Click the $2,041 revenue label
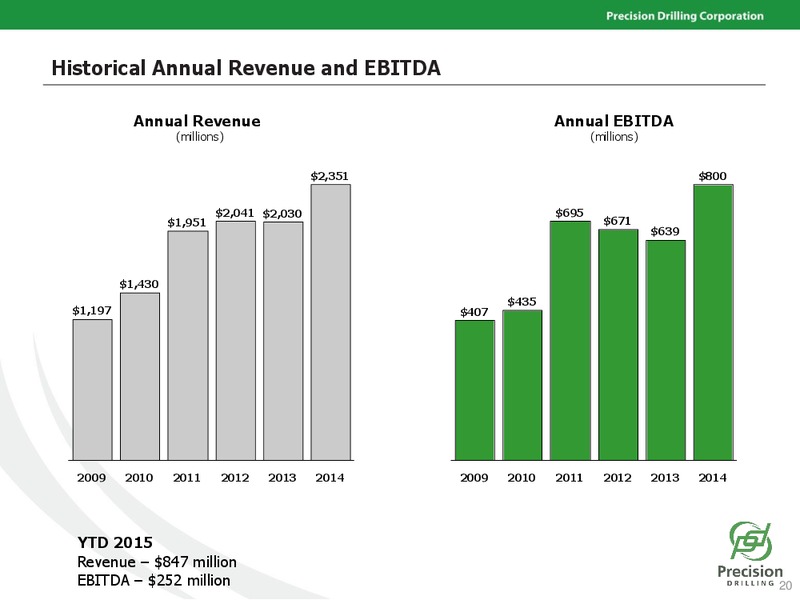 [235, 213]
